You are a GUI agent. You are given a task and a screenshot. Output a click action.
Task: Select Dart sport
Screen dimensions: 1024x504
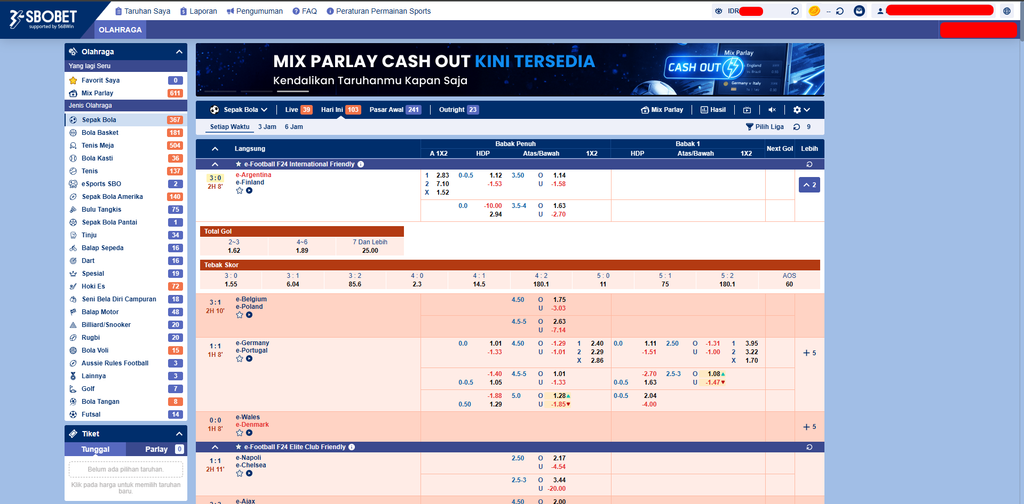pos(125,260)
